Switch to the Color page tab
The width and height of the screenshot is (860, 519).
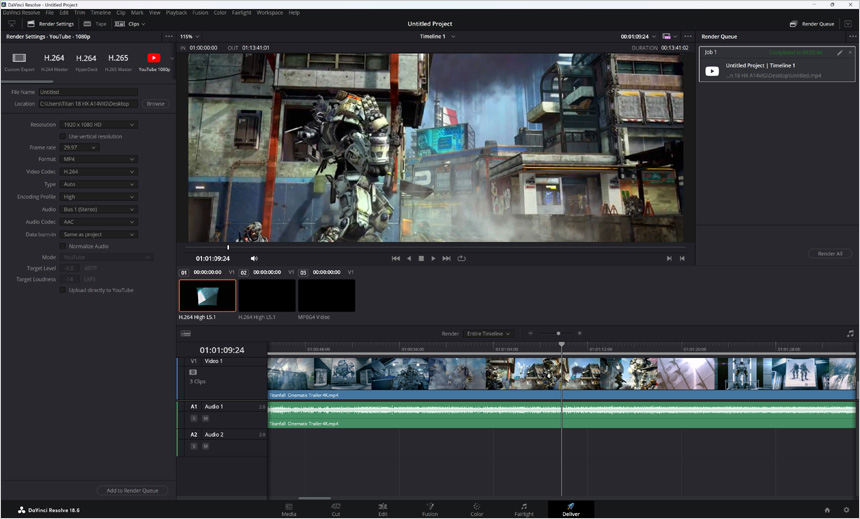tap(476, 509)
